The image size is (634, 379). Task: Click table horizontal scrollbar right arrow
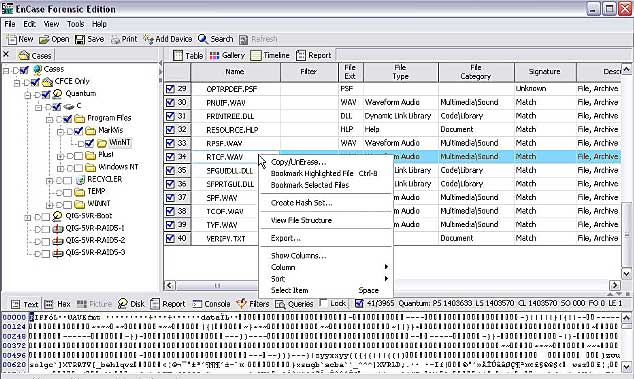[615, 285]
